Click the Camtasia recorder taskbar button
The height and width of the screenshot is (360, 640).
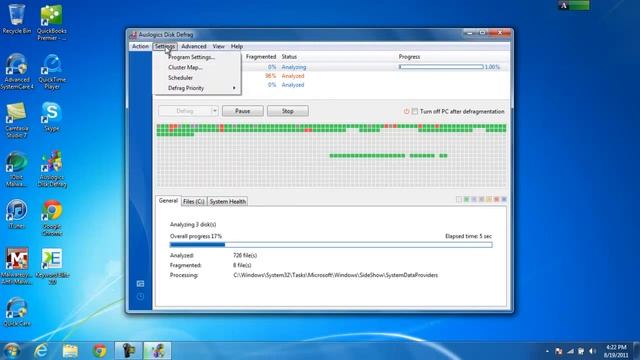(129, 351)
